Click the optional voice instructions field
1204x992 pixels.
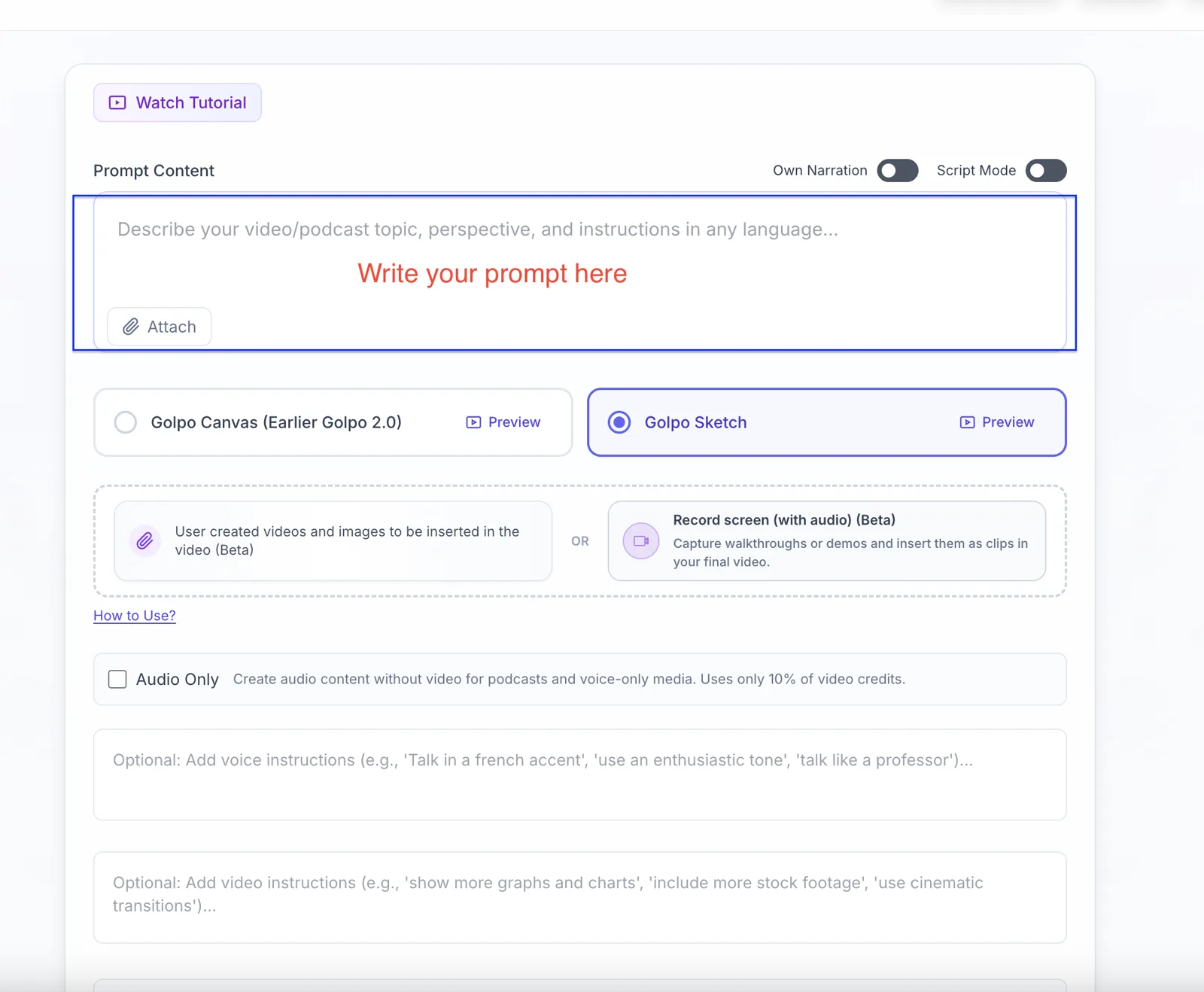tap(579, 774)
